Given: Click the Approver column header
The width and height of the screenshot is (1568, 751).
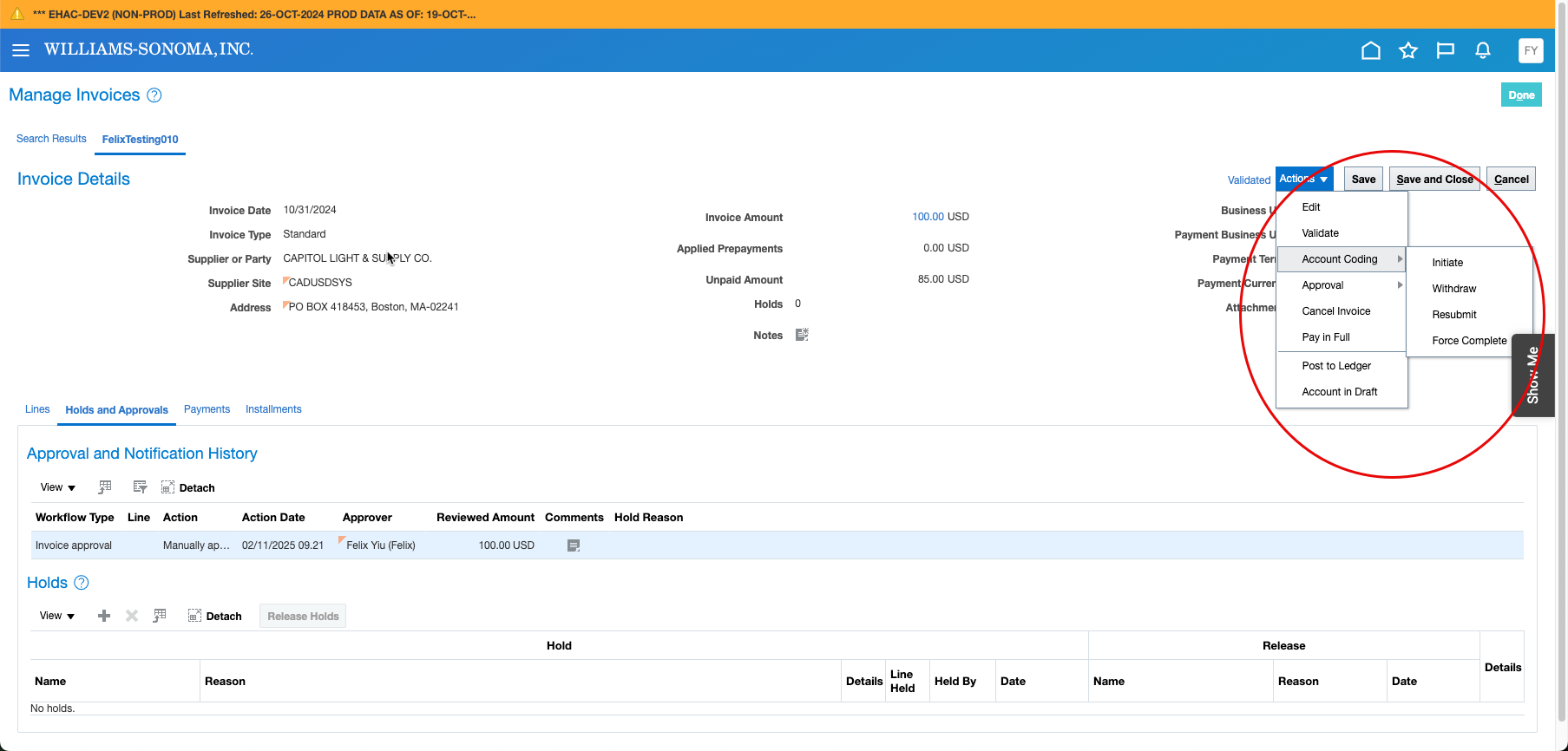Looking at the screenshot, I should click(367, 518).
